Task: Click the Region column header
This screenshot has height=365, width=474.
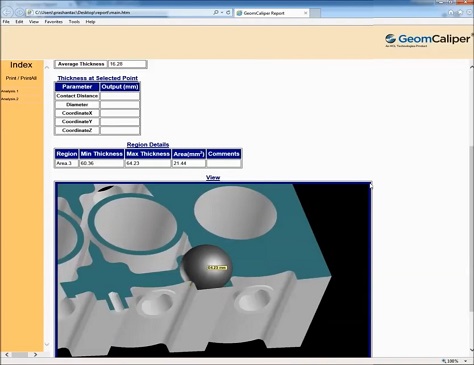Action: tap(67, 154)
